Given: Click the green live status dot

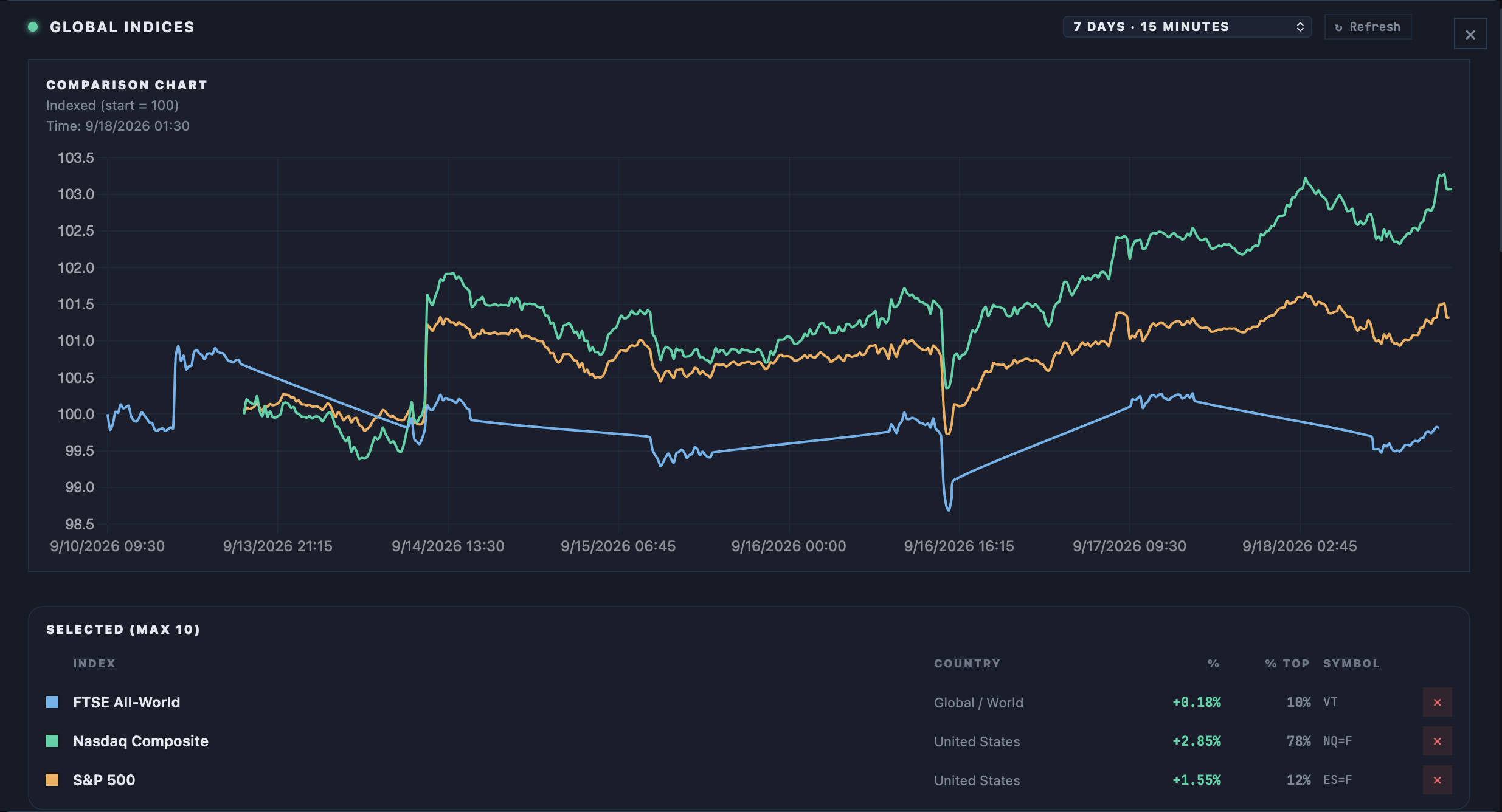Looking at the screenshot, I should [33, 27].
